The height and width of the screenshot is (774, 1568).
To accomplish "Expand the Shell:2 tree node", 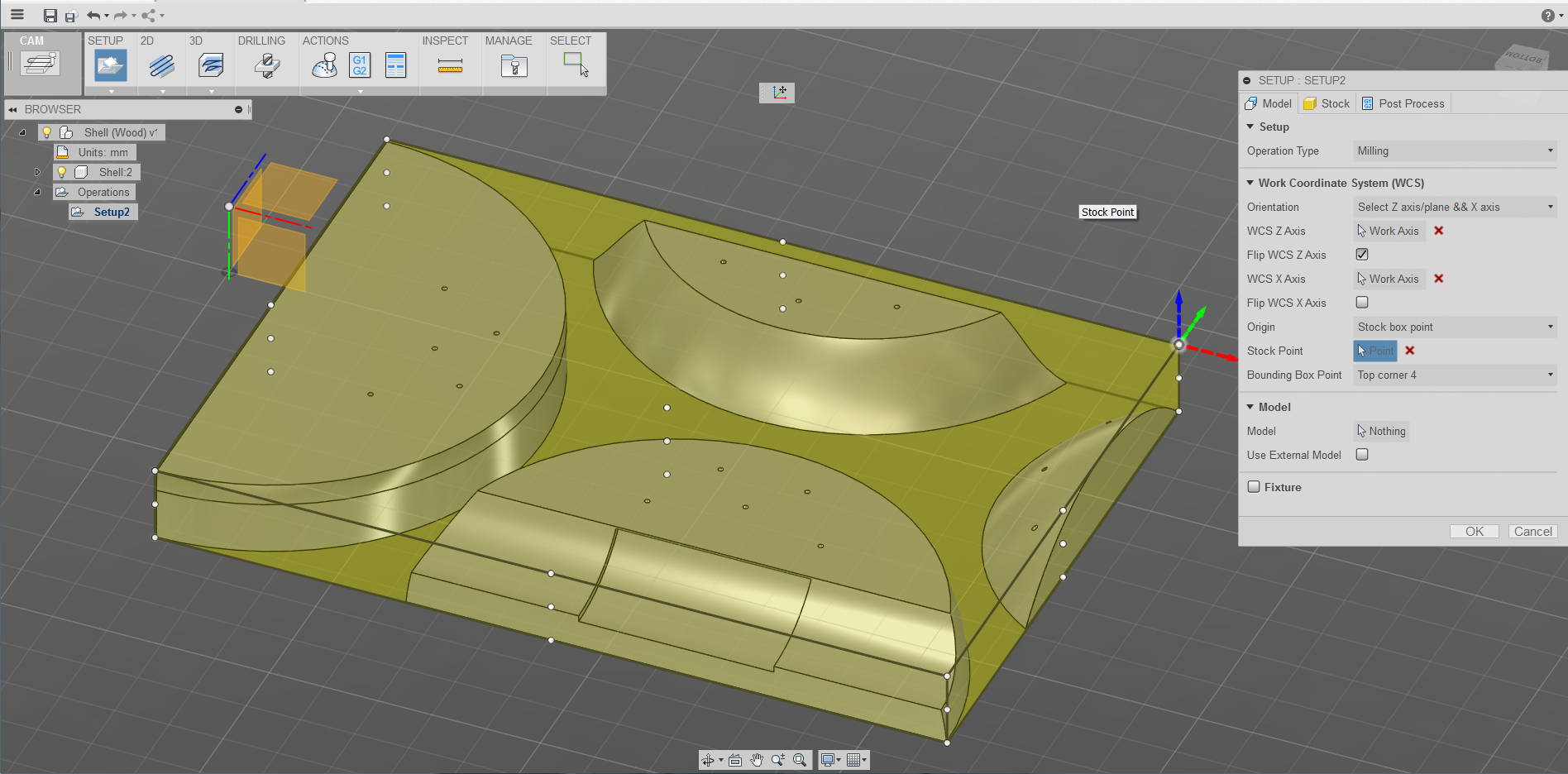I will pyautogui.click(x=37, y=172).
